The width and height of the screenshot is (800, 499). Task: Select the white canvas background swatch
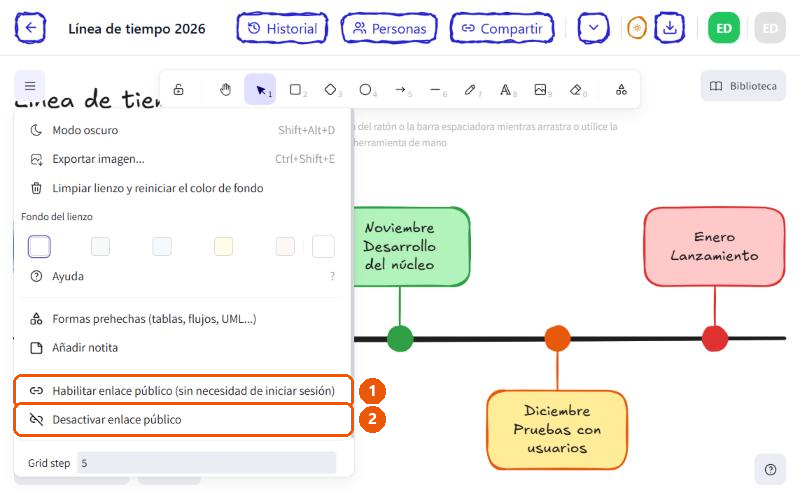tap(39, 246)
